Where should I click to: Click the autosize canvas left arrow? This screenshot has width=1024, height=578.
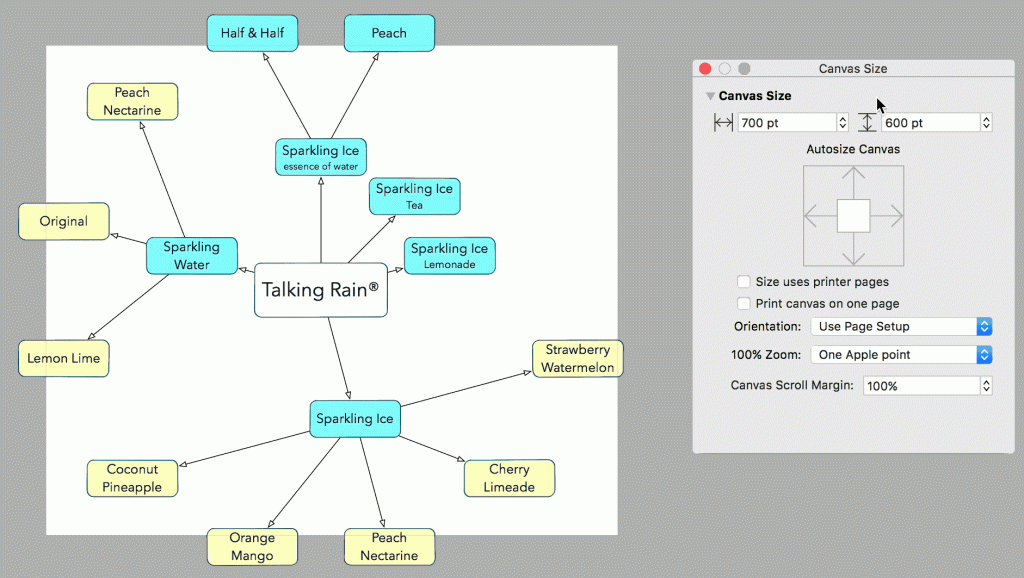pos(819,216)
